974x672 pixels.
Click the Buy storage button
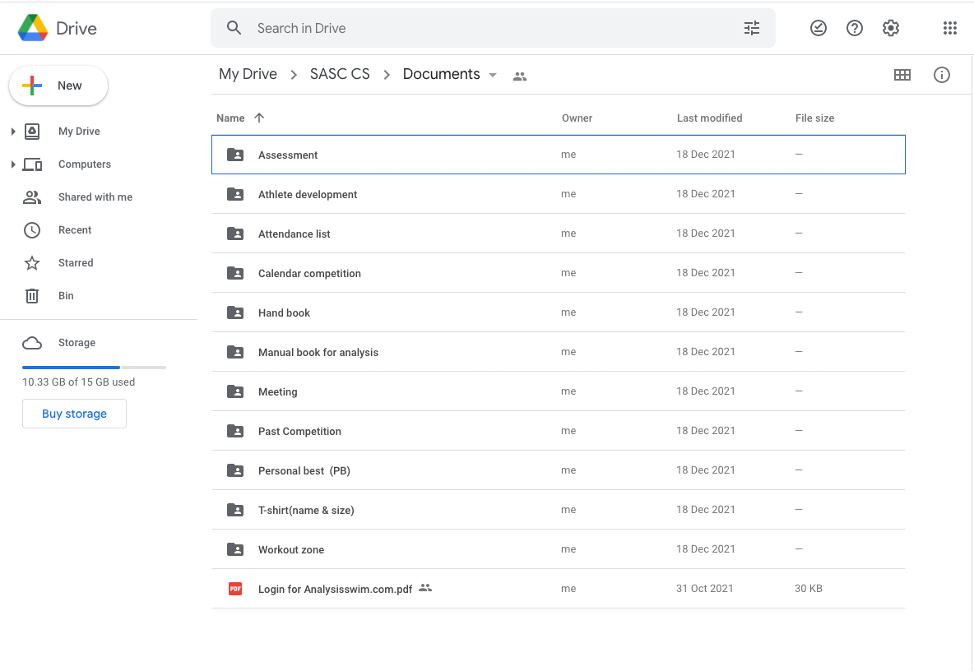tap(74, 414)
